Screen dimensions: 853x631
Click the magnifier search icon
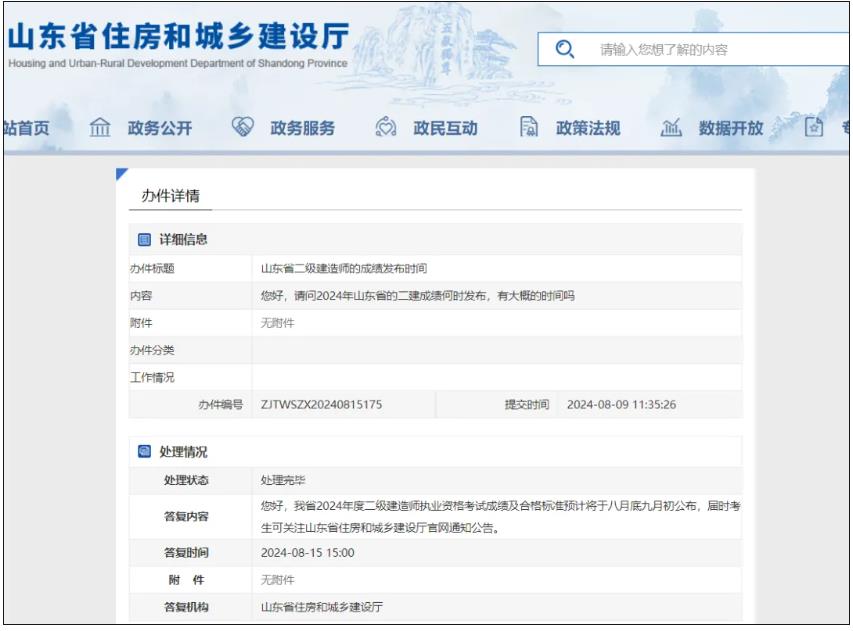pos(565,50)
